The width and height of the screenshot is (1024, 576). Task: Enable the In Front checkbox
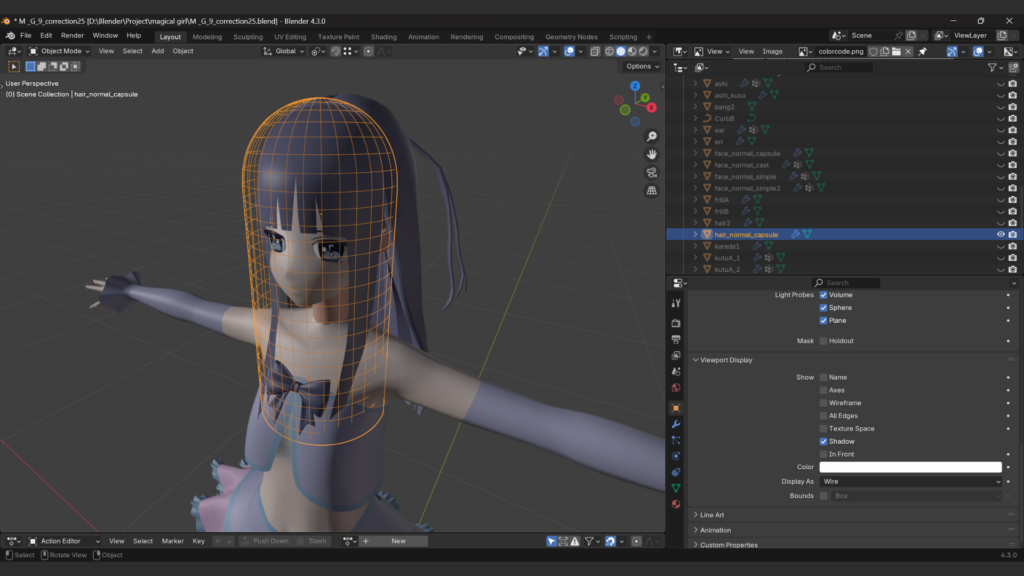824,454
